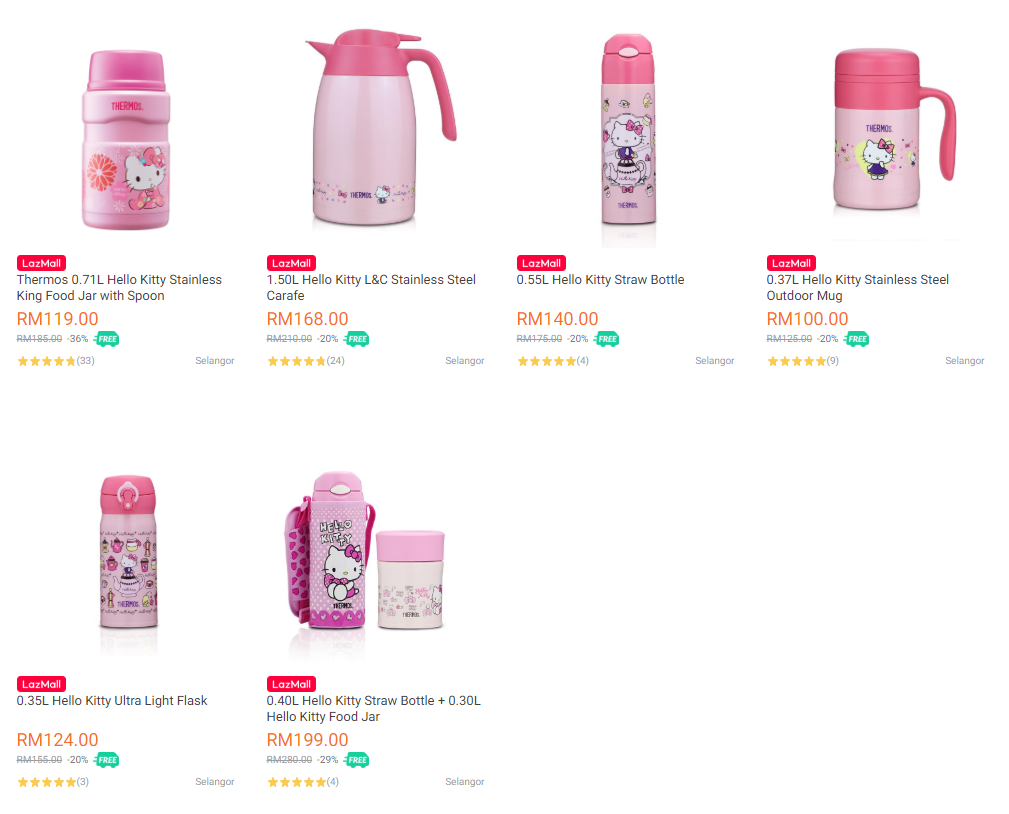Click free shipping badge under RM168.00 price

pyautogui.click(x=357, y=339)
